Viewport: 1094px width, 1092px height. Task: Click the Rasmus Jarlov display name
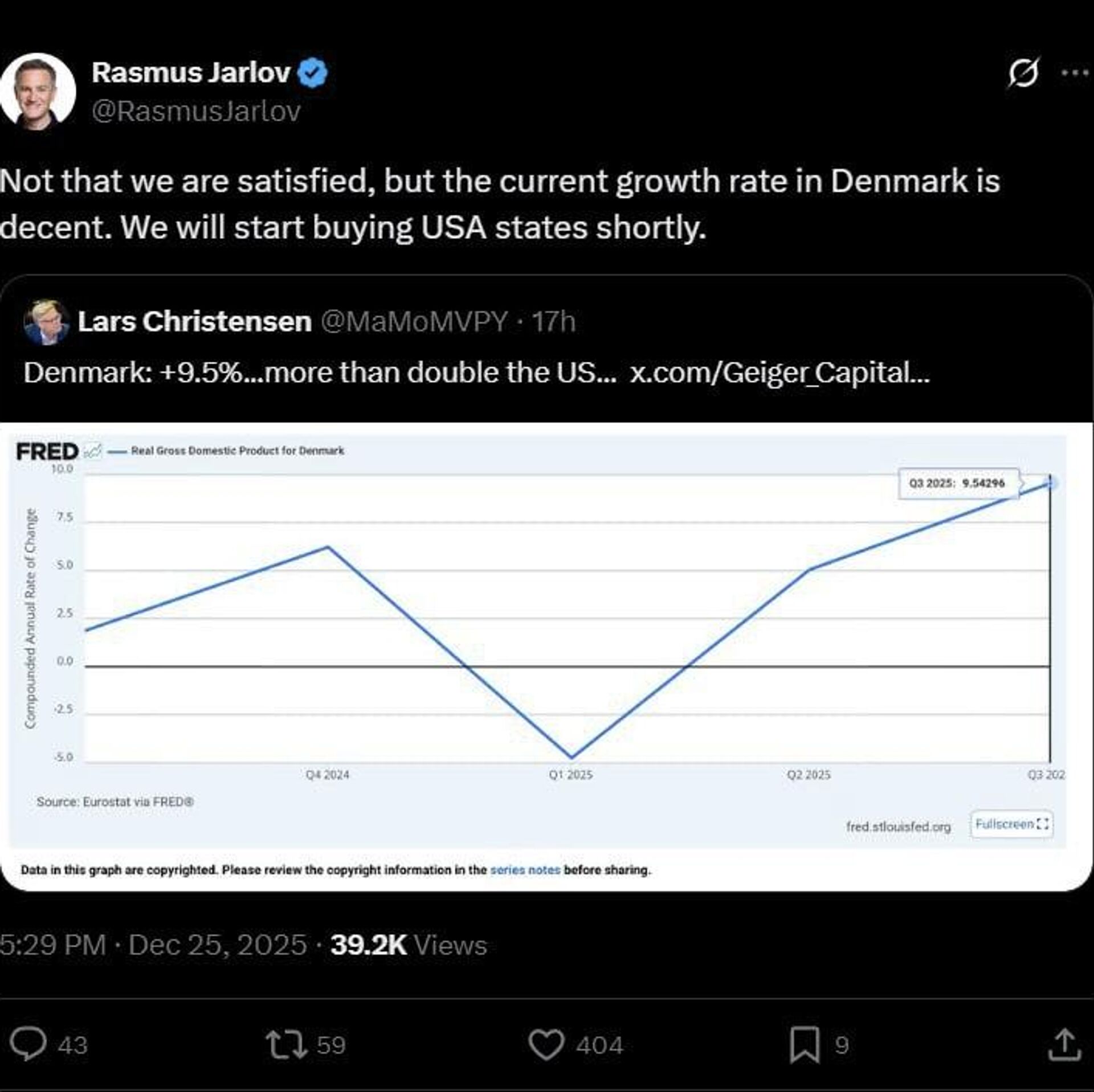pos(191,73)
